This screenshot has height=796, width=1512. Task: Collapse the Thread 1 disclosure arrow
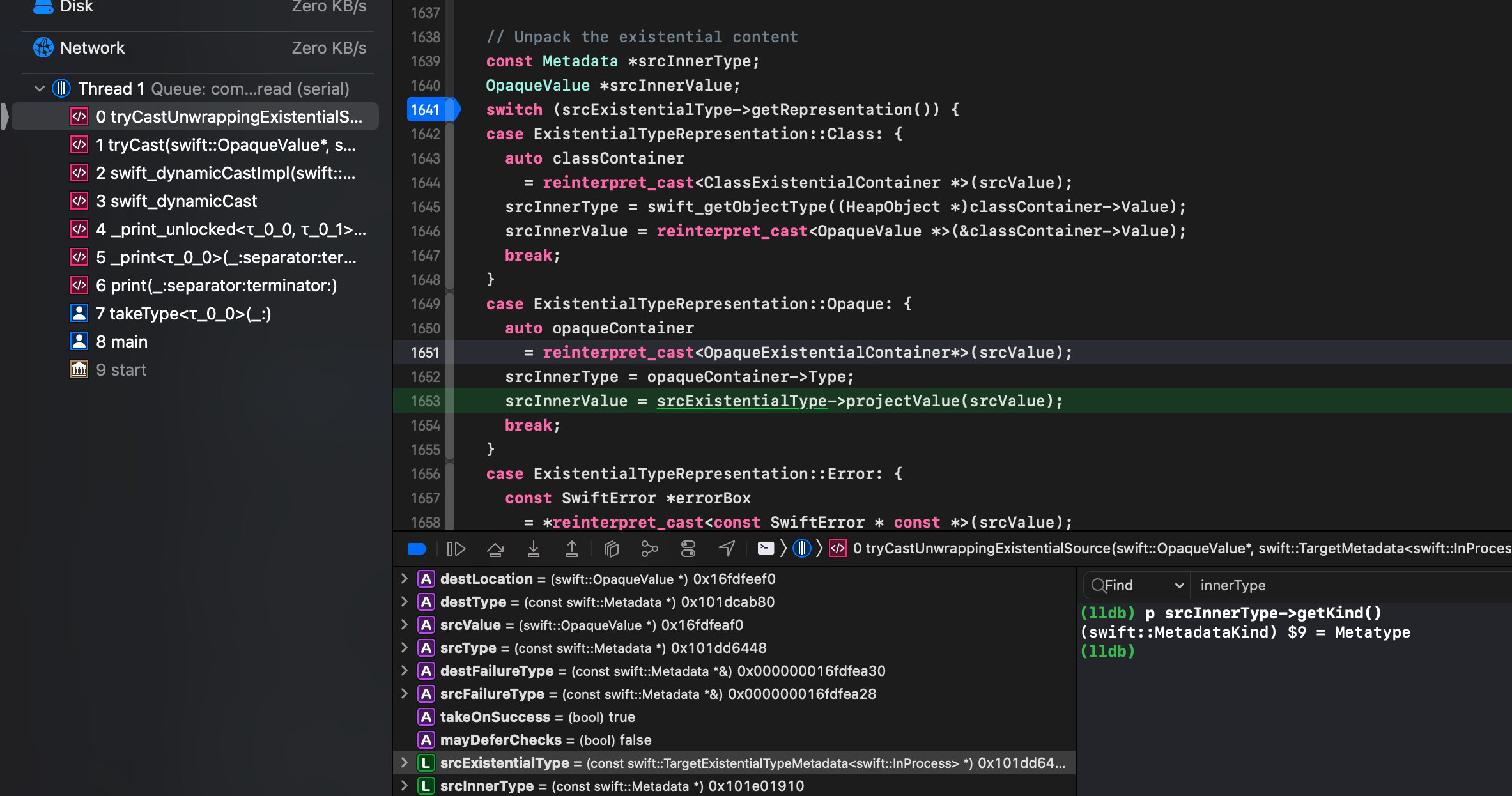[40, 89]
